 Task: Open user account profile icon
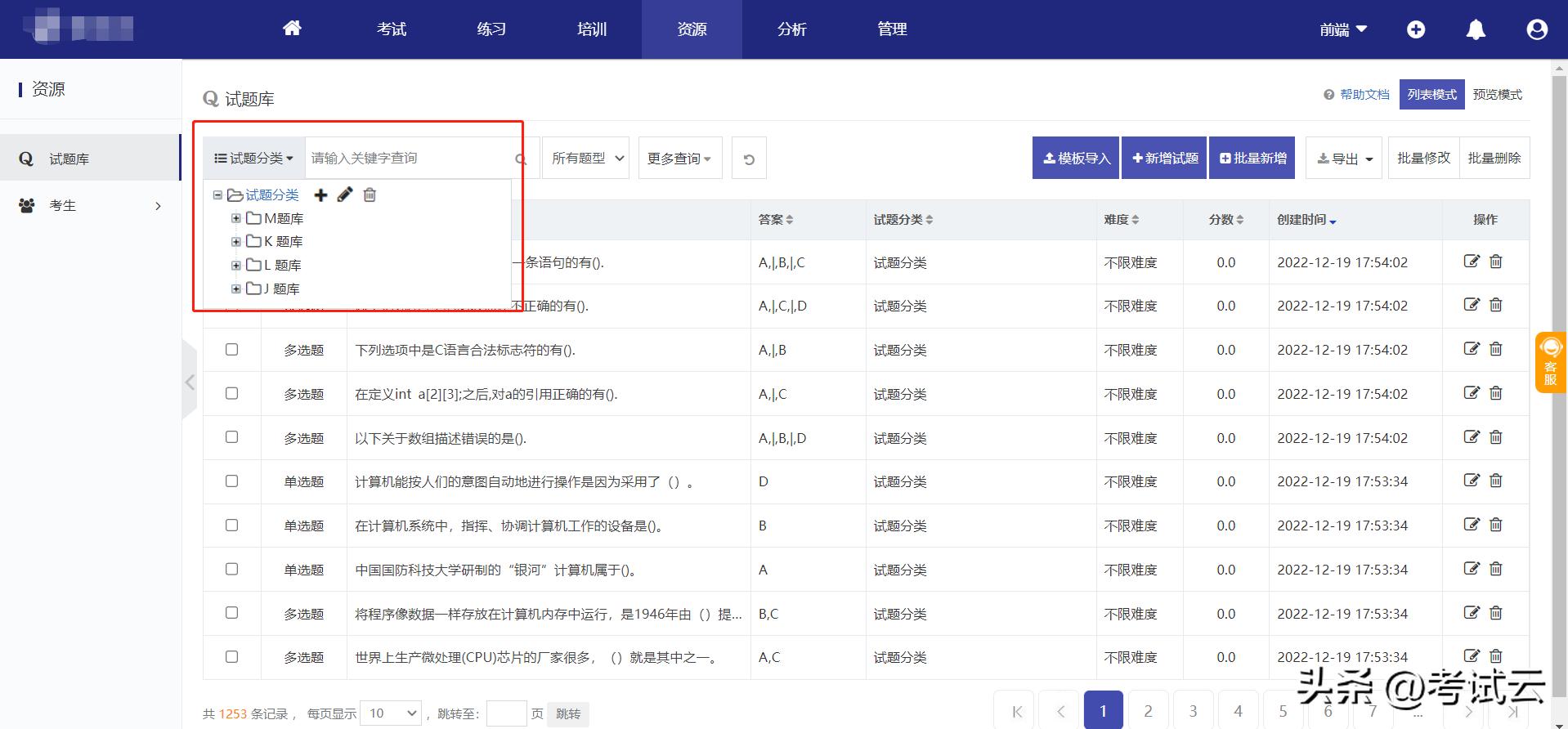(1537, 29)
